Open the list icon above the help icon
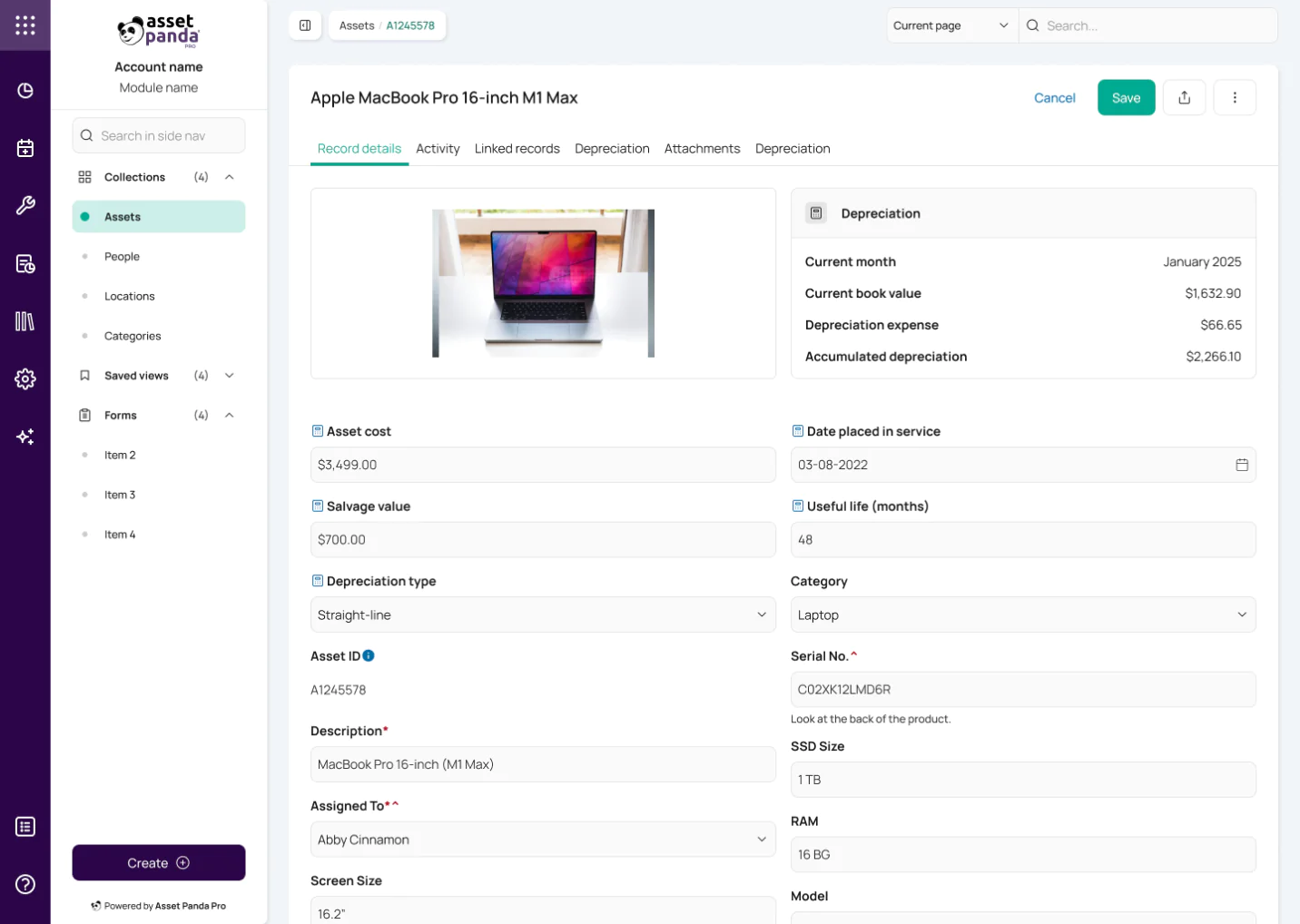 [25, 827]
